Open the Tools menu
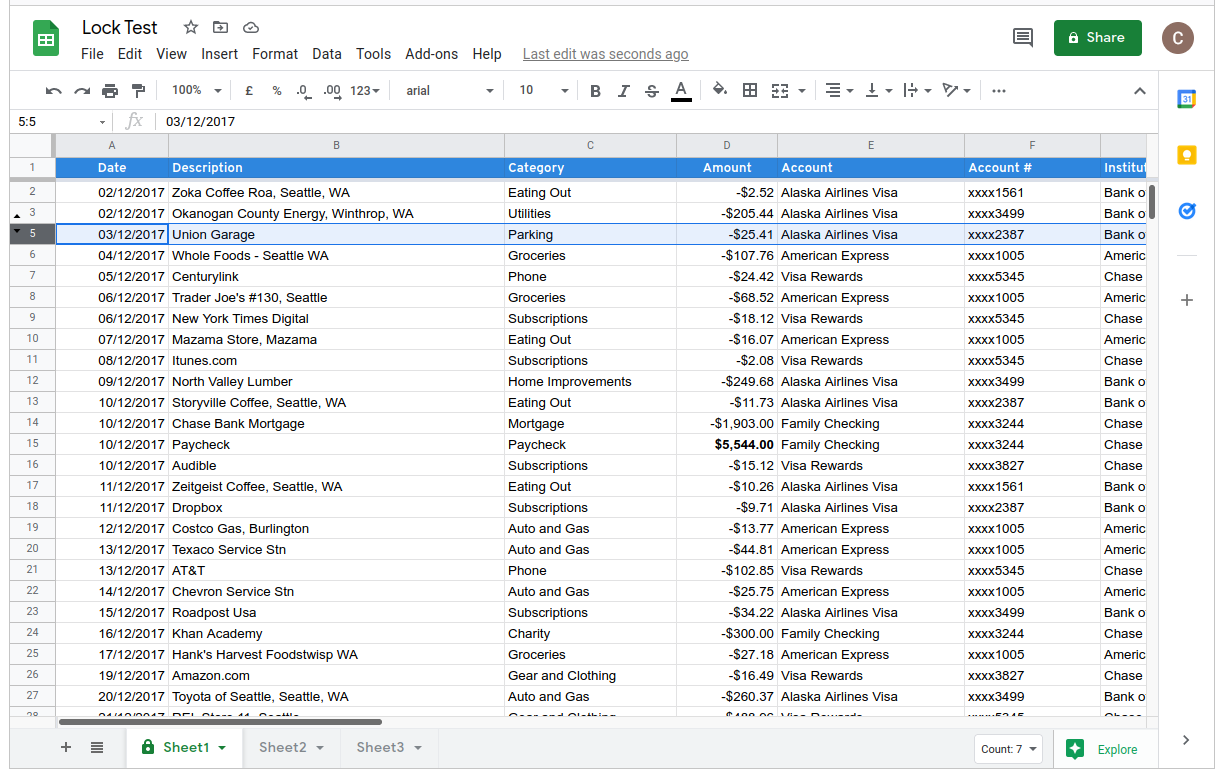The image size is (1224, 777). [x=374, y=54]
